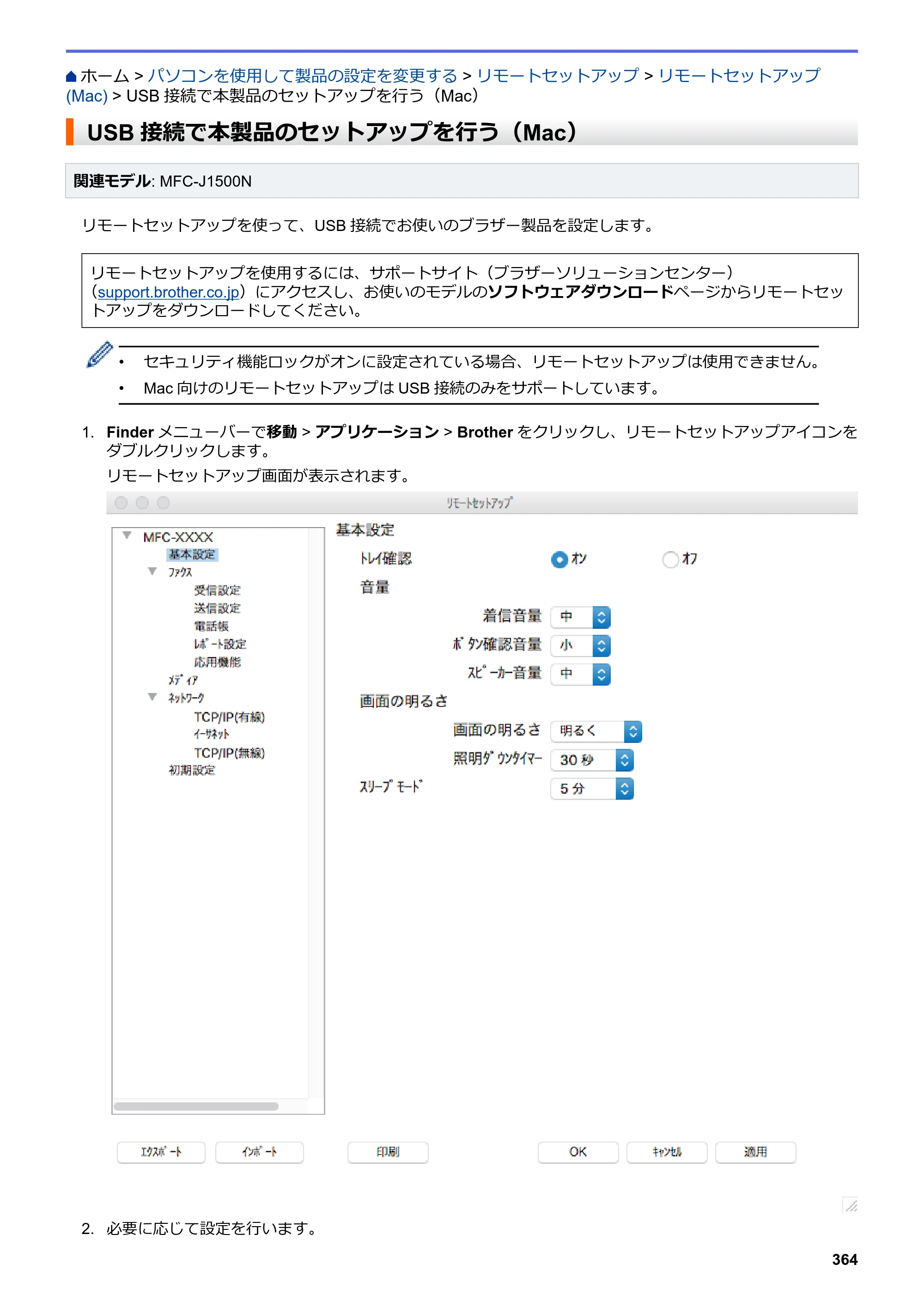Collapse the ネットワーク tree node triangle
Image resolution: width=924 pixels, height=1307 pixels.
point(152,697)
